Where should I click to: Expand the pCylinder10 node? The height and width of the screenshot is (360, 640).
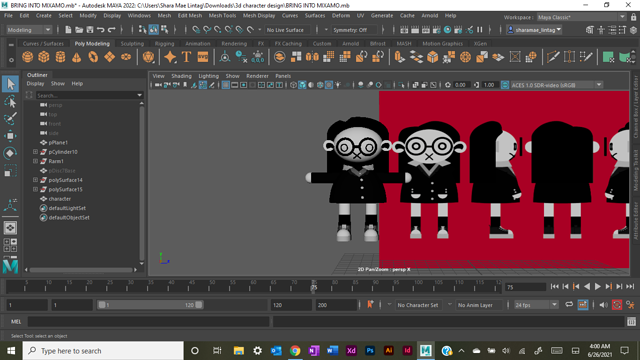pyautogui.click(x=36, y=152)
